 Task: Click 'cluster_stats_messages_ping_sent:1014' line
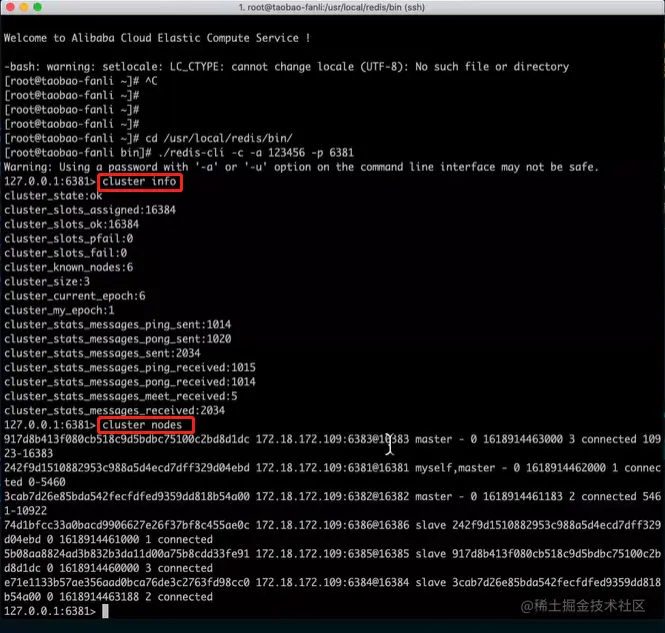tap(117, 325)
